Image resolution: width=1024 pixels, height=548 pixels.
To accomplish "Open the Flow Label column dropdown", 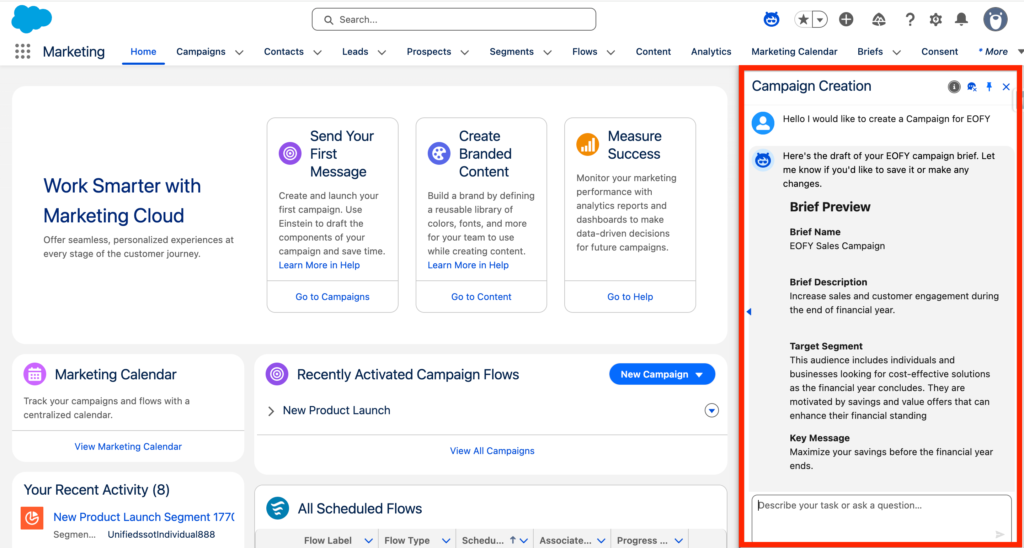I will pos(368,541).
